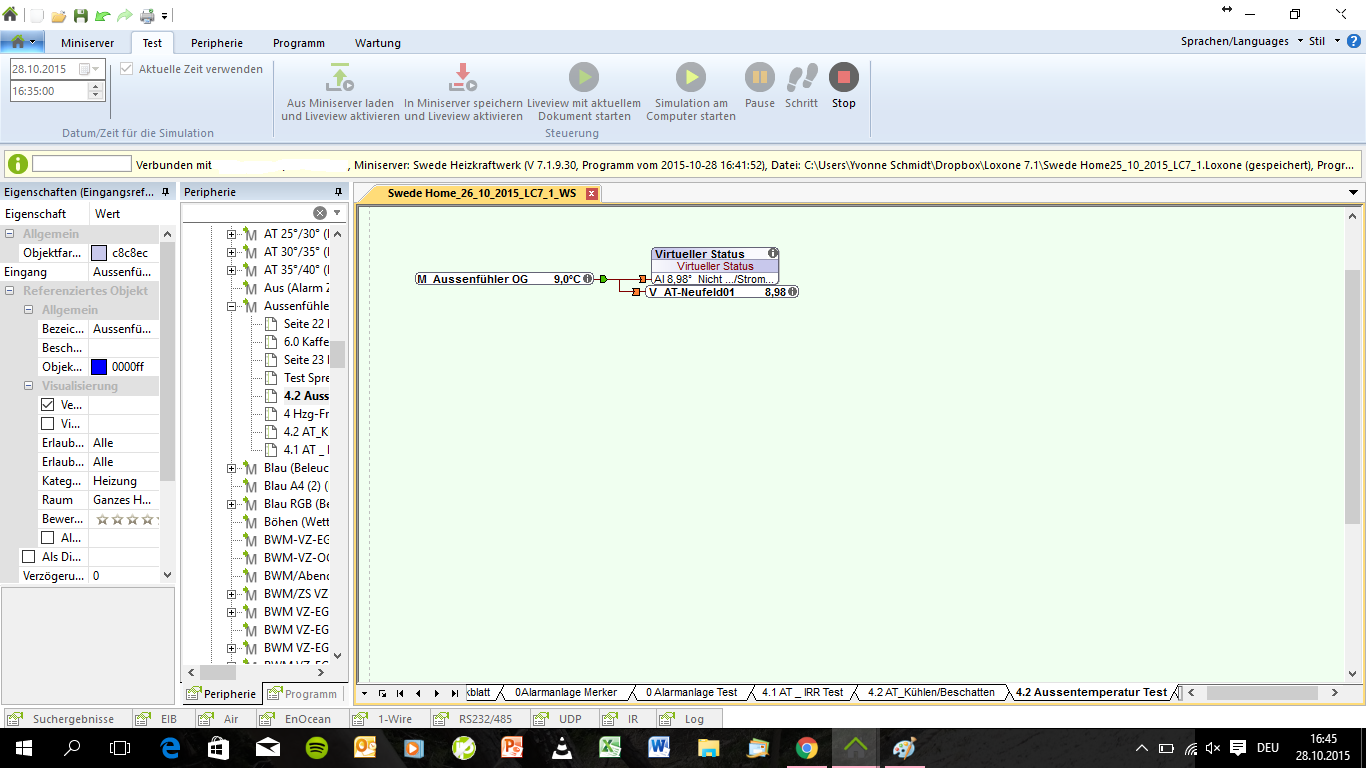Expand the AT 35°/40° tree node
Screen dimensions: 1366x768
point(232,270)
